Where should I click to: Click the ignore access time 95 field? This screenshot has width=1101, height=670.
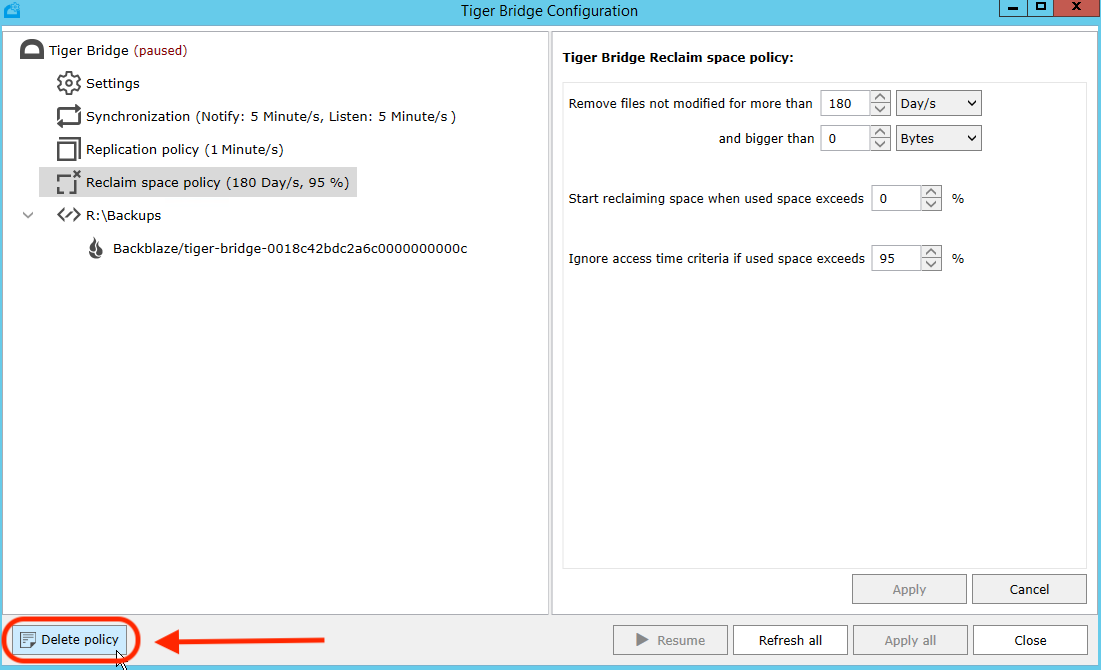(x=896, y=258)
